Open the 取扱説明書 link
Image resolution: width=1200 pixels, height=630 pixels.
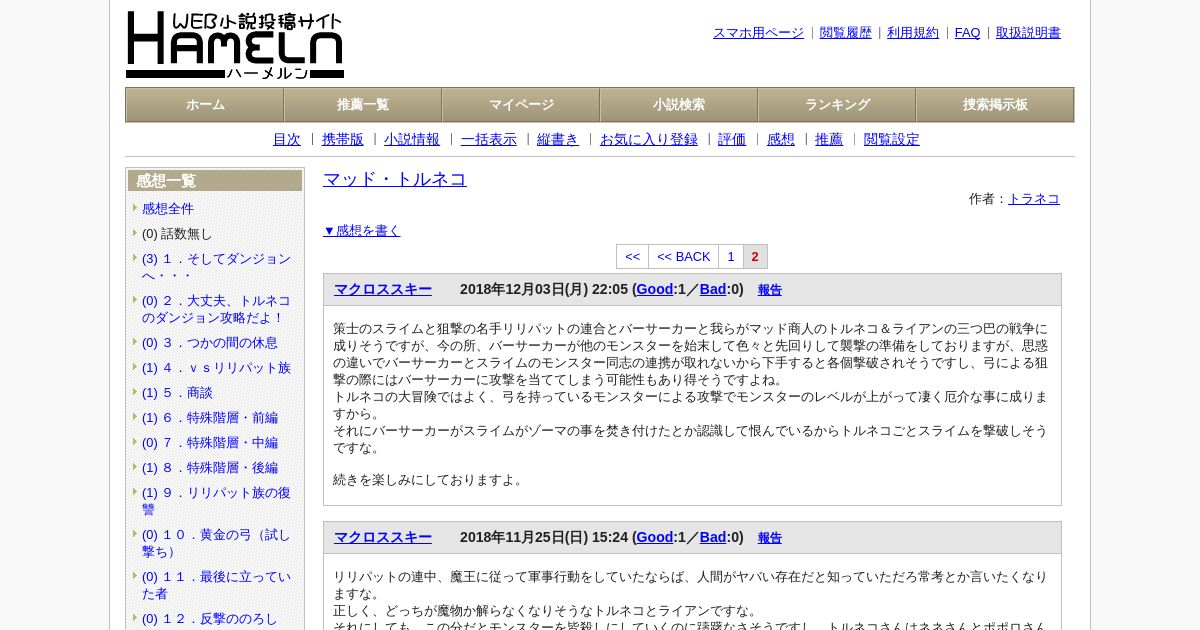[1028, 33]
